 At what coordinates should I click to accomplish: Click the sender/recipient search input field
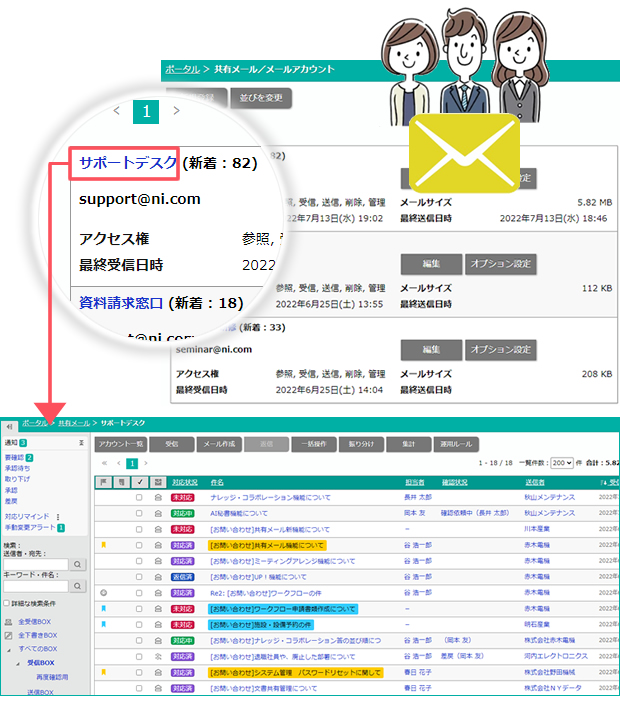36,565
